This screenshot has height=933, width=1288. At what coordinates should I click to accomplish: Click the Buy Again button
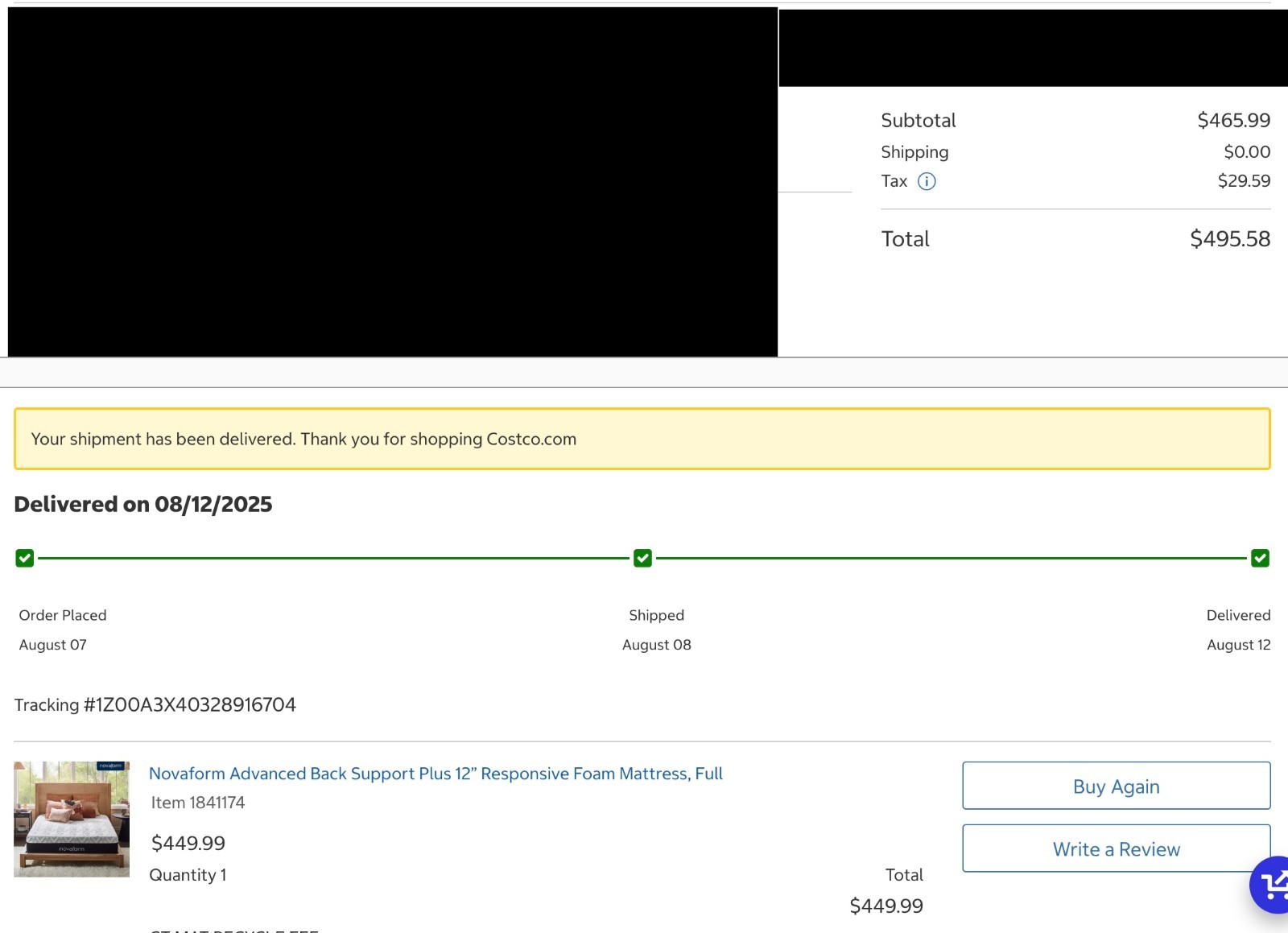1117,786
